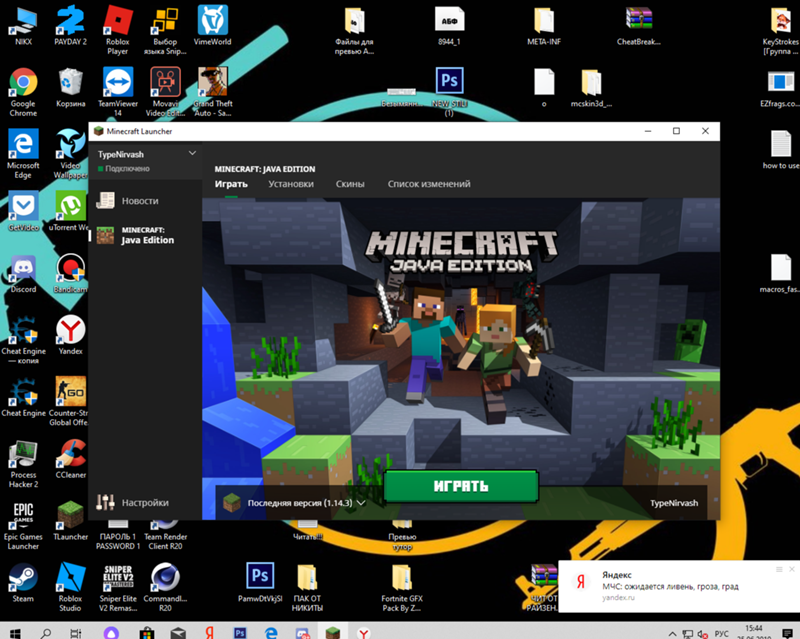The width and height of the screenshot is (800, 639).
Task: Switch to the Установки tab
Action: 291,184
